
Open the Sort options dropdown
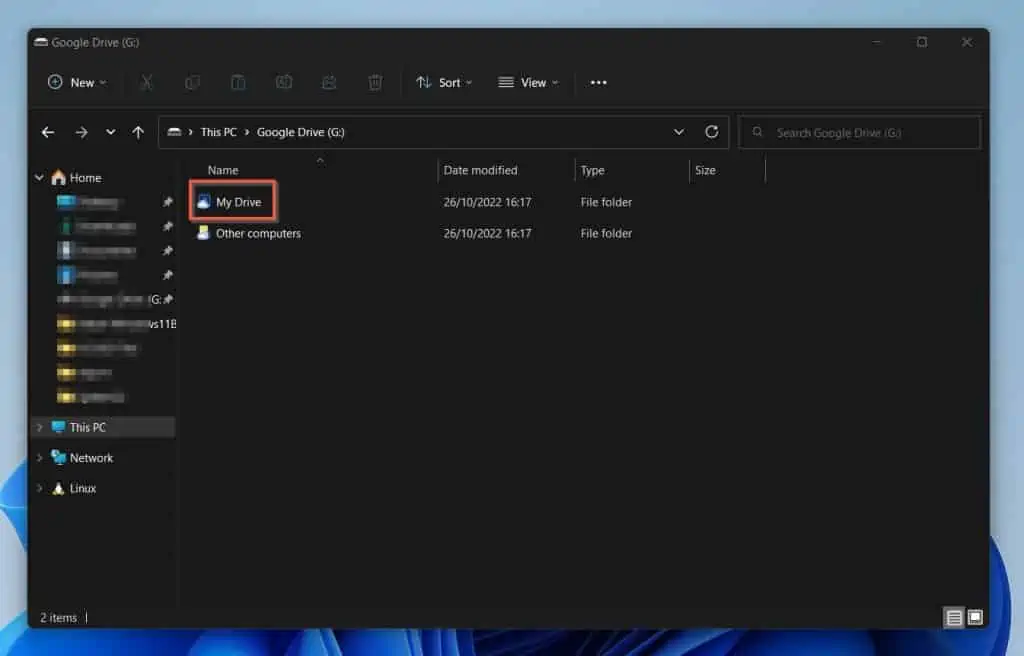click(444, 82)
